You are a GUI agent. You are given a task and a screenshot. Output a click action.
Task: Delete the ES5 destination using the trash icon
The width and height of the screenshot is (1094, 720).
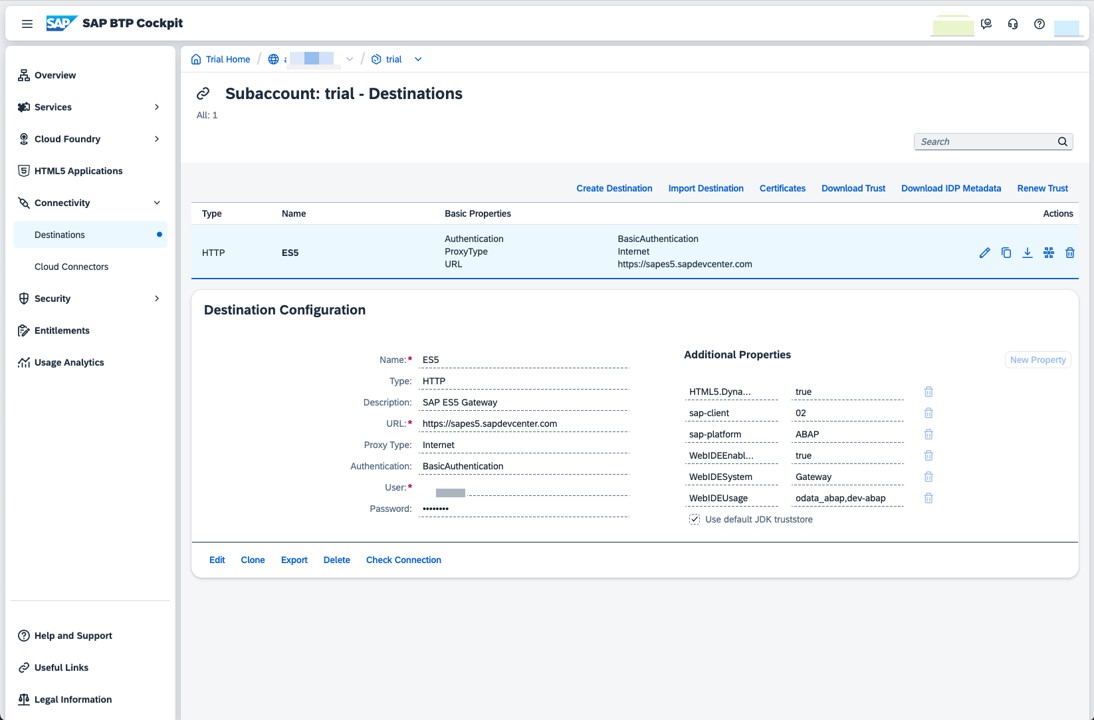coord(1070,253)
